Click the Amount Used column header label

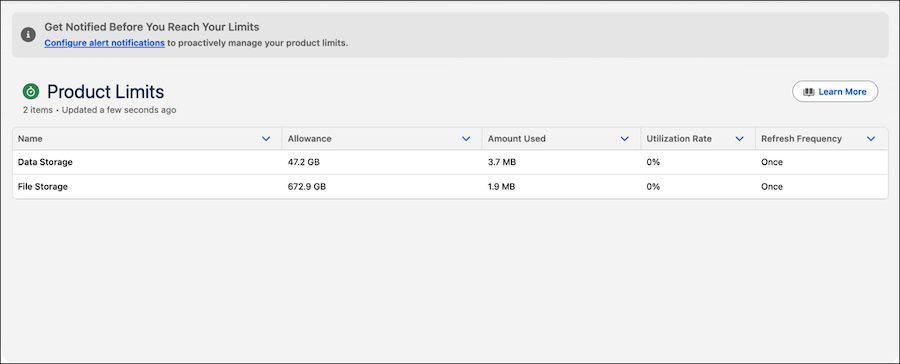[517, 138]
